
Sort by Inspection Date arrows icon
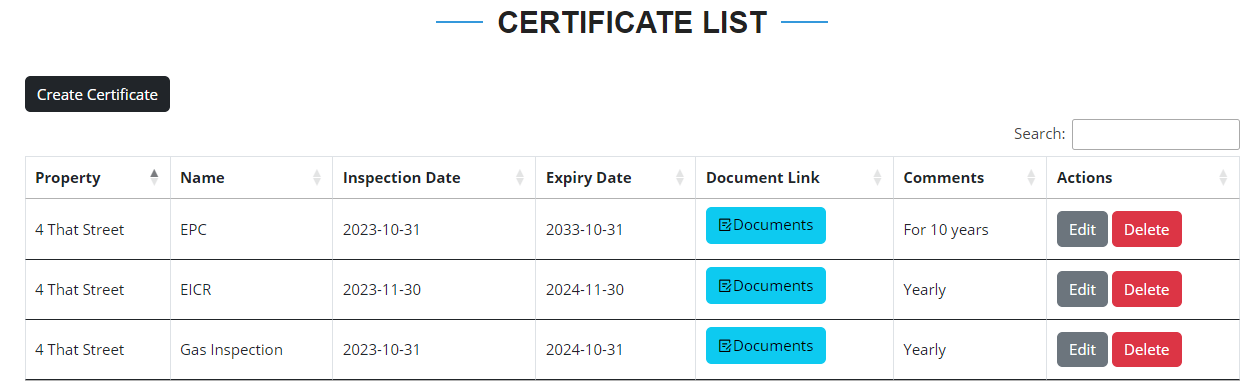tap(520, 178)
